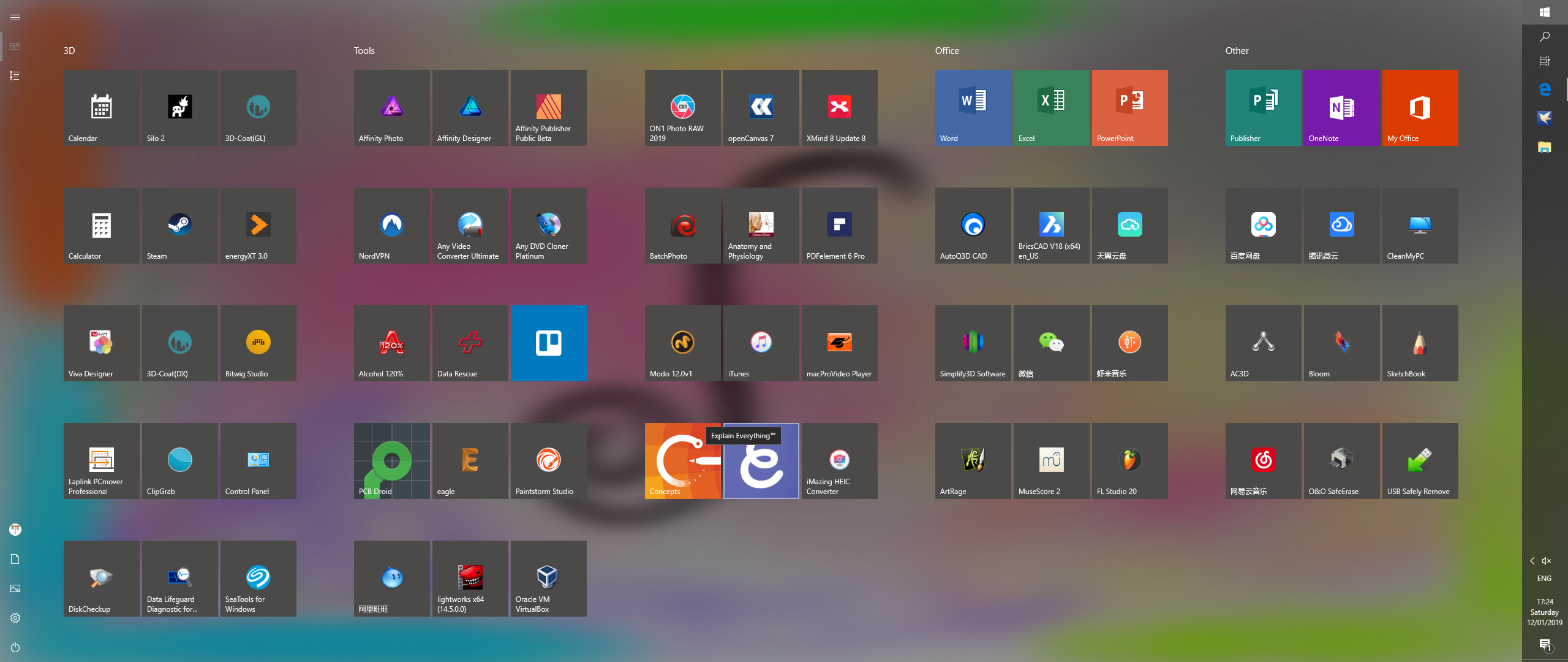Open FL Studio 20 tile

point(1130,461)
